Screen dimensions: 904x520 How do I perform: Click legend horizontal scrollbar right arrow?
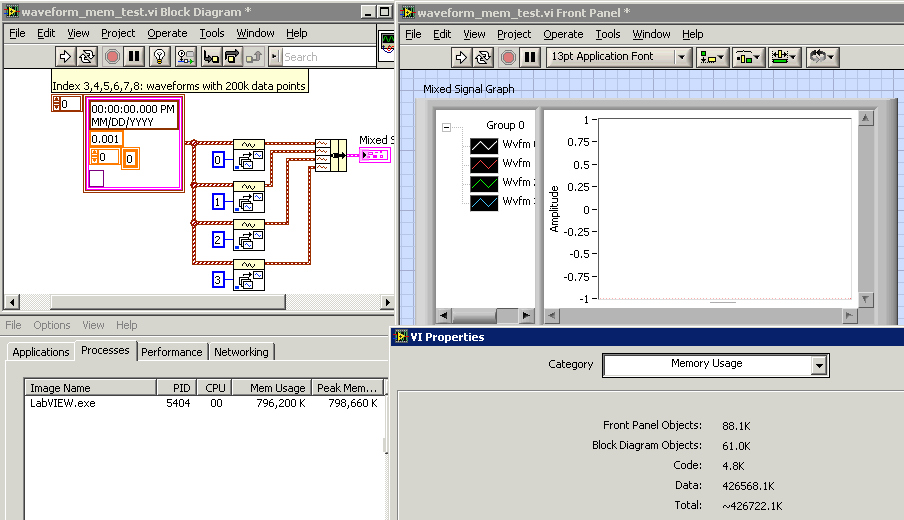[526, 315]
